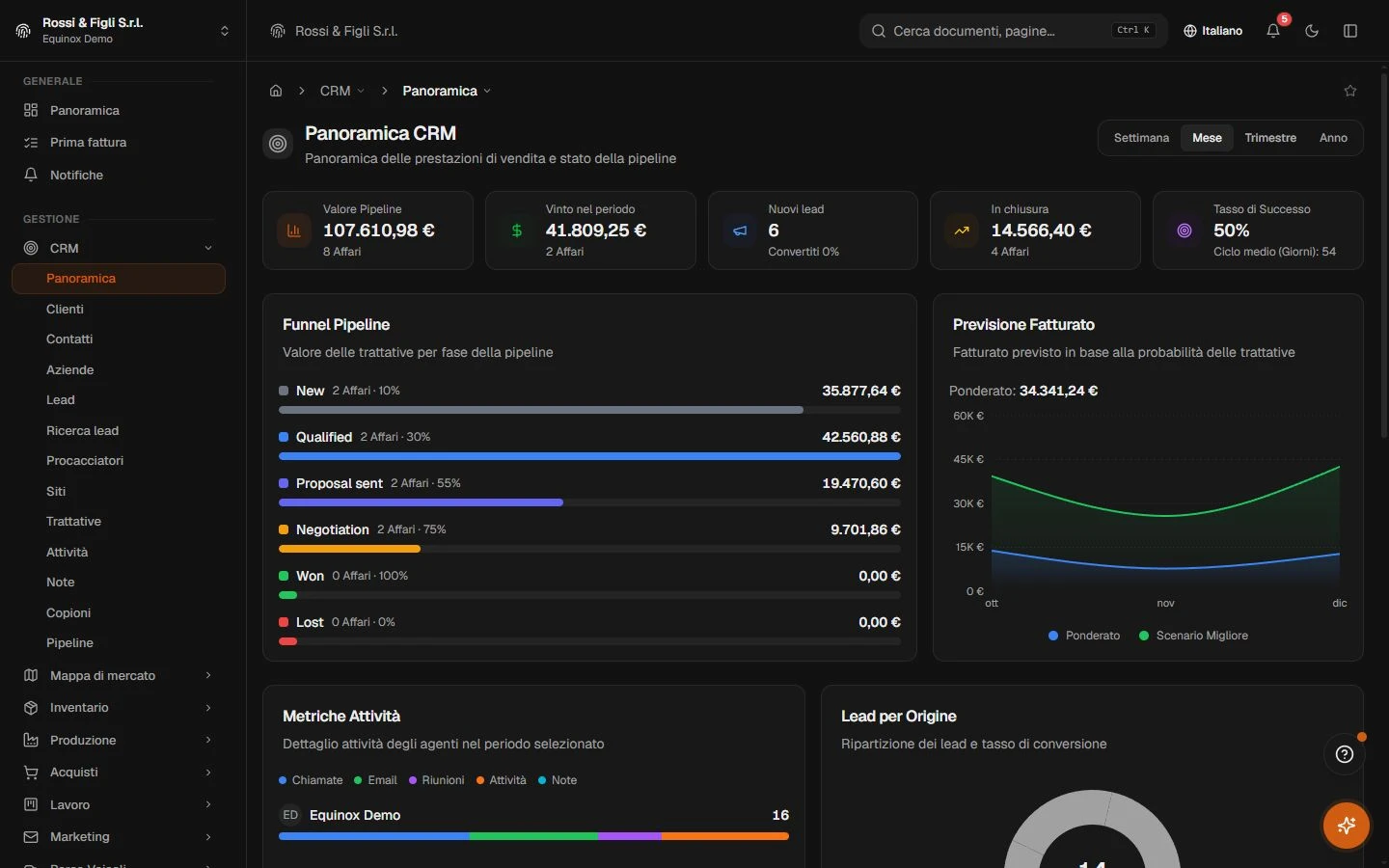Viewport: 1389px width, 868px height.
Task: Click the Panoramica CRM header target icon
Action: click(278, 145)
